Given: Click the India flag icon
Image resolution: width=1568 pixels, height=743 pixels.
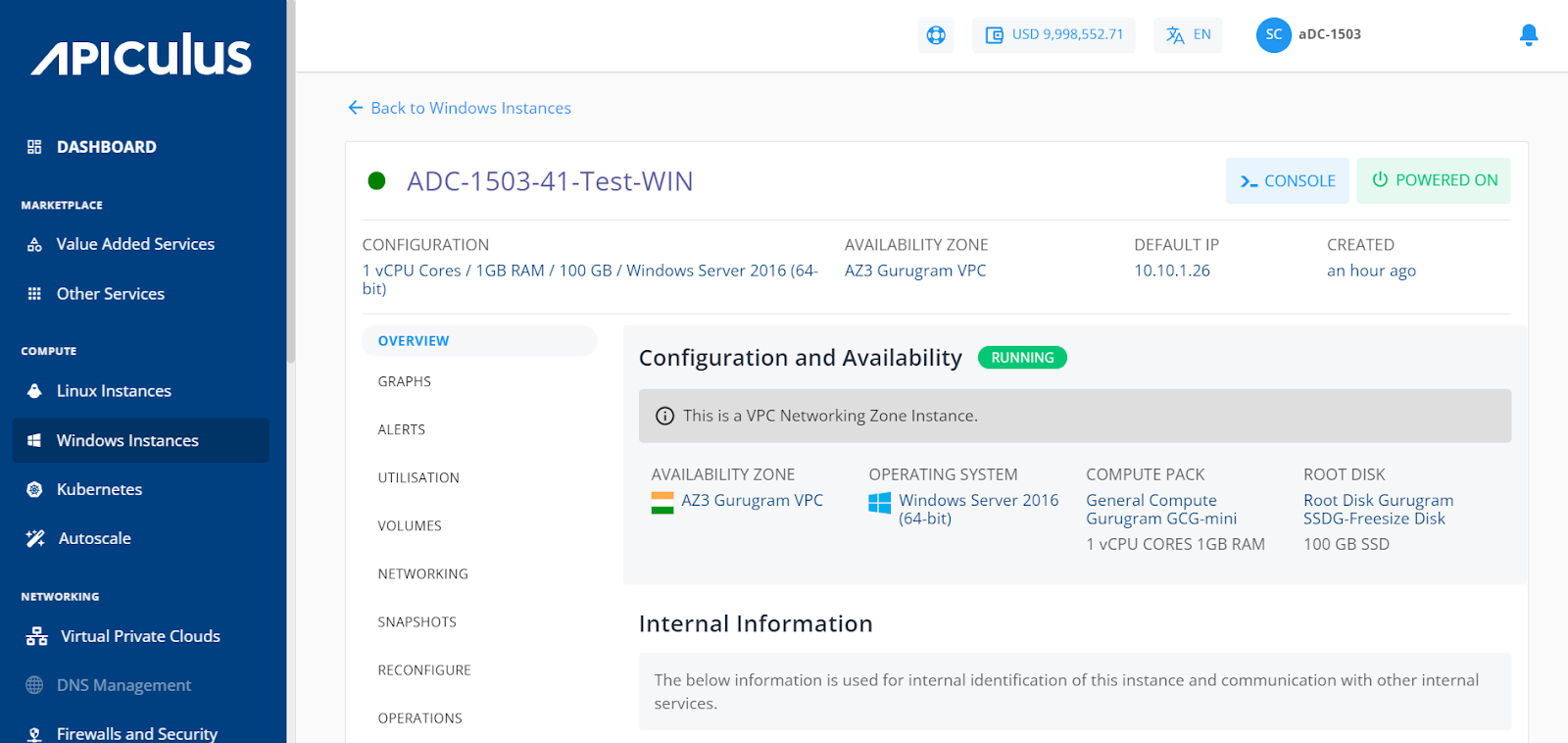Looking at the screenshot, I should pos(662,503).
